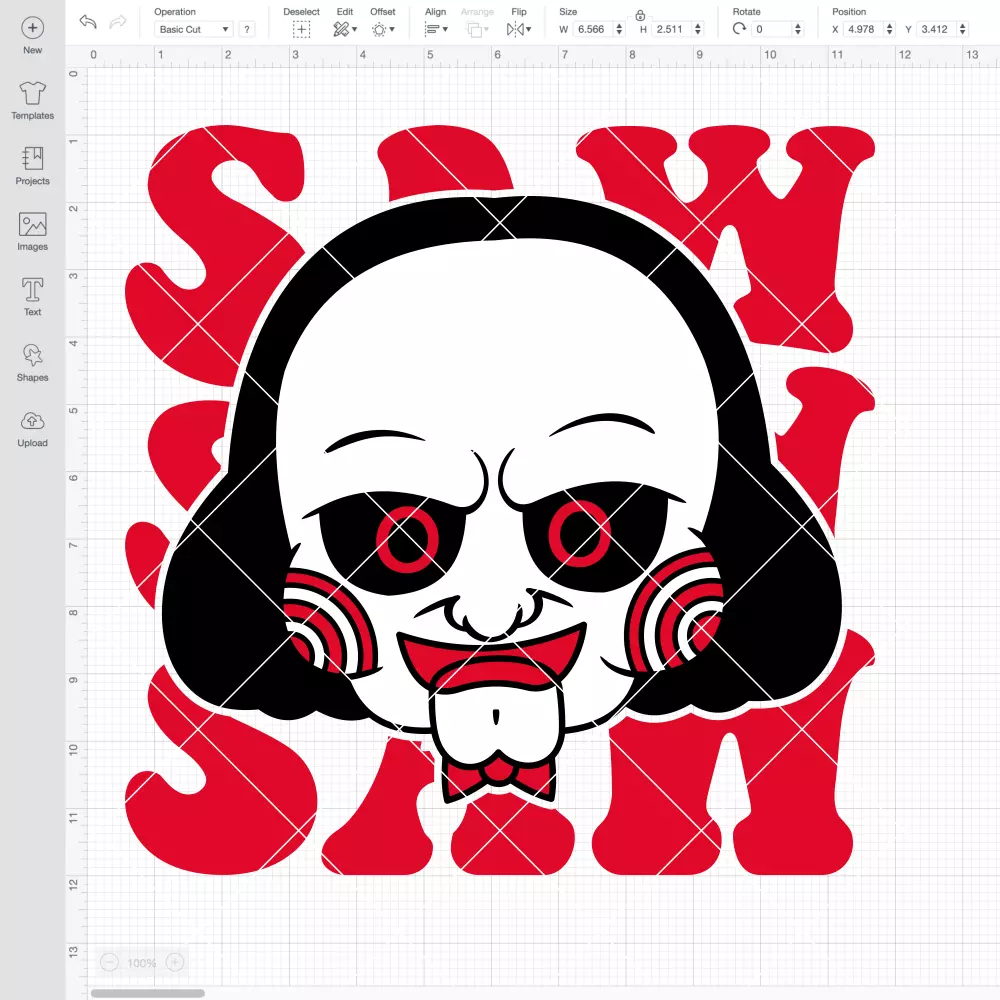Zoom in with the plus button
1000x1000 pixels.
175,962
